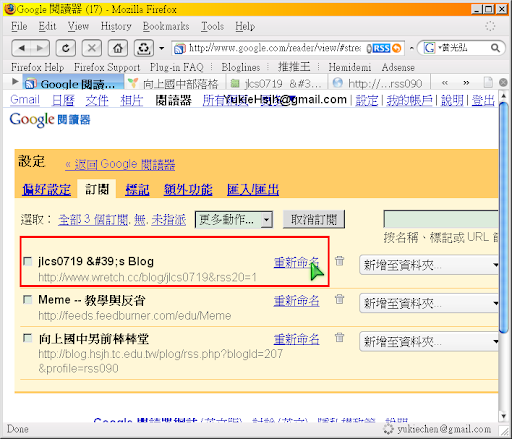Reload the page with the refresh icon

tap(66, 48)
